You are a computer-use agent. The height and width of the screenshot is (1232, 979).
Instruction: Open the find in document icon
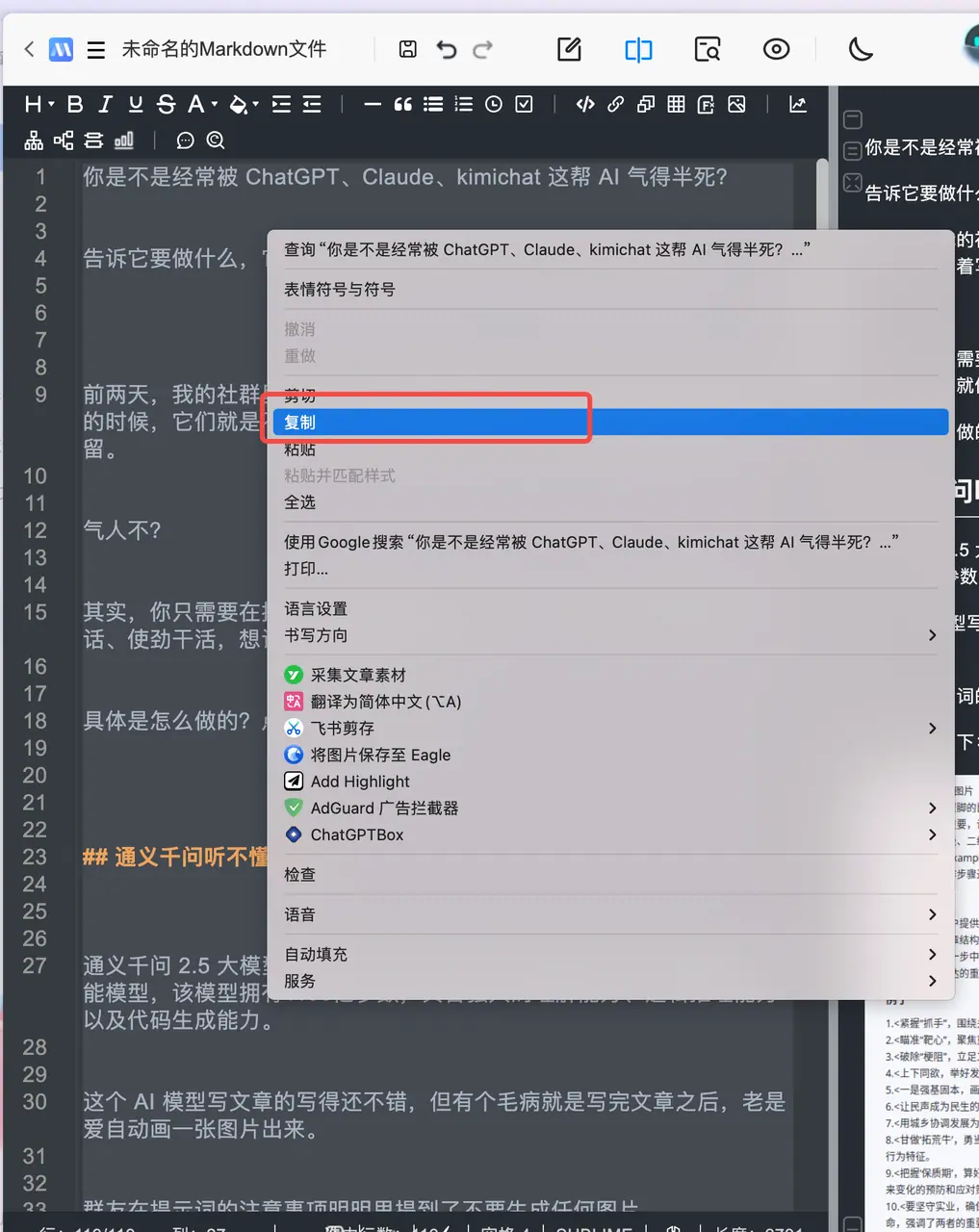click(708, 49)
